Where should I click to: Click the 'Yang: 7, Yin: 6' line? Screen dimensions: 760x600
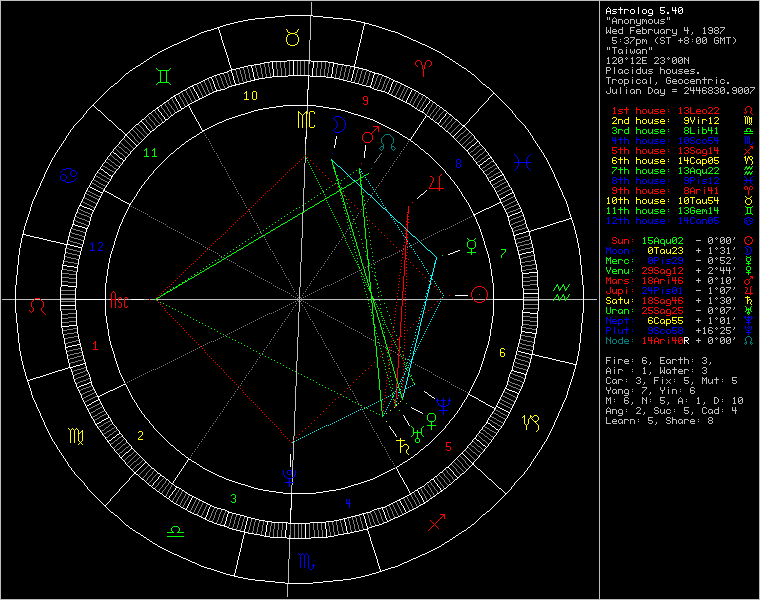[x=650, y=391]
